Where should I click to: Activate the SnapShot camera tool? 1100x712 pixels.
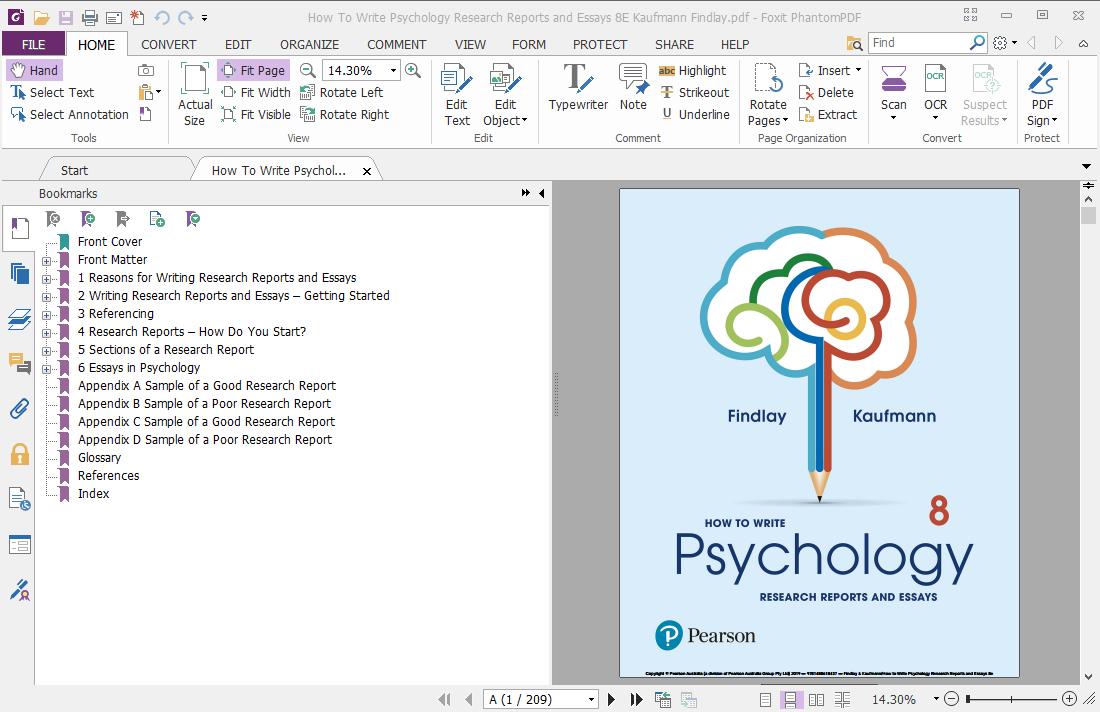pos(145,70)
